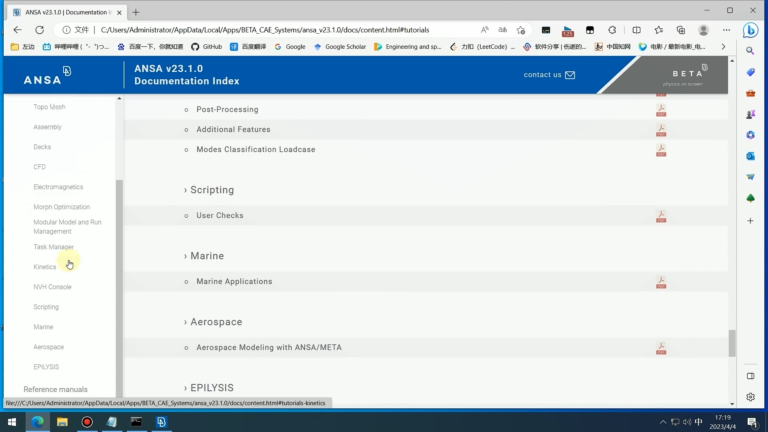Image resolution: width=768 pixels, height=432 pixels.
Task: Select Morph Optimization in sidebar
Action: click(62, 207)
